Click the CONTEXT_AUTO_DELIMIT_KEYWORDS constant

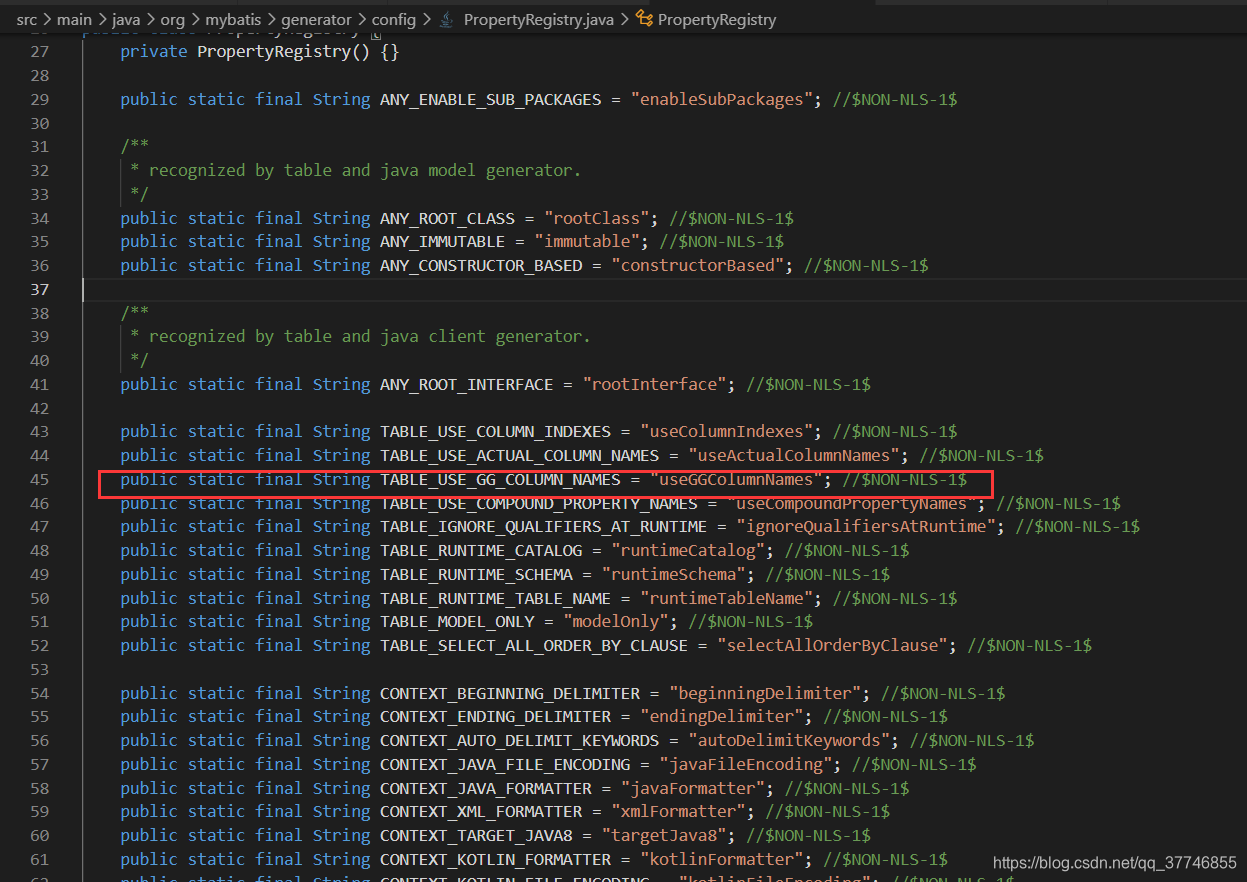tap(519, 740)
